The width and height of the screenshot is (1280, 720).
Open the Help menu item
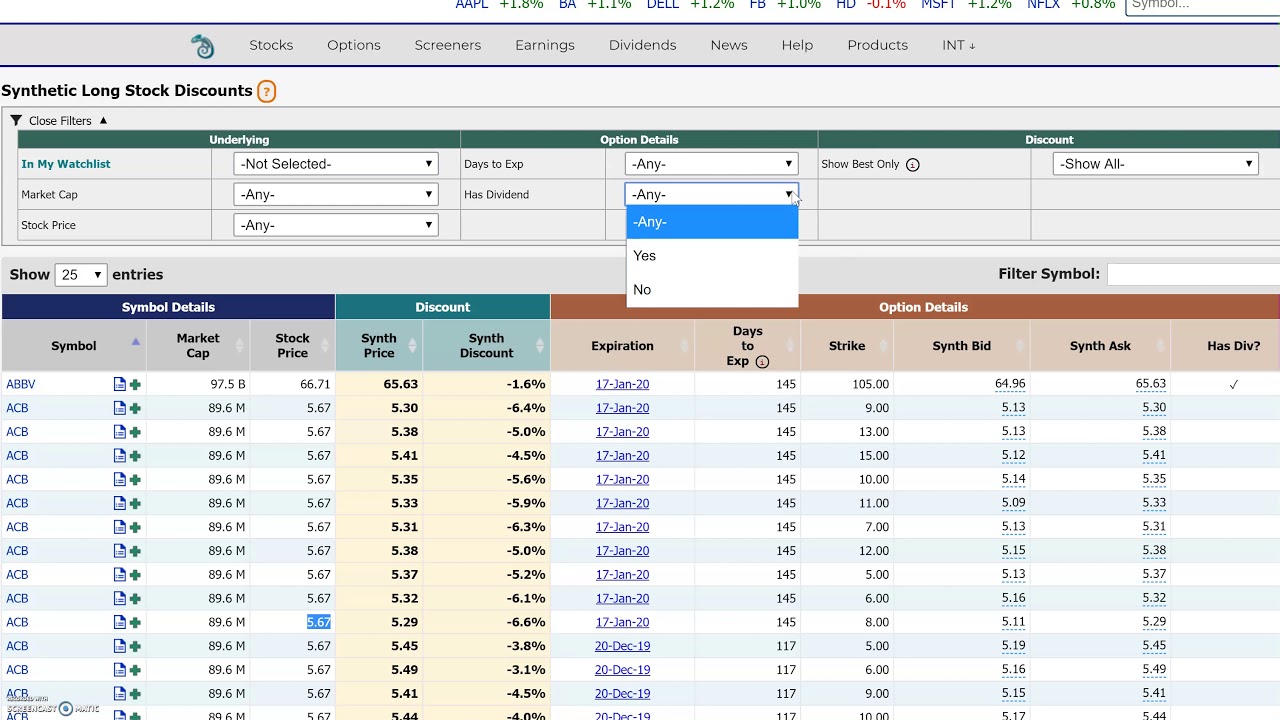[797, 45]
